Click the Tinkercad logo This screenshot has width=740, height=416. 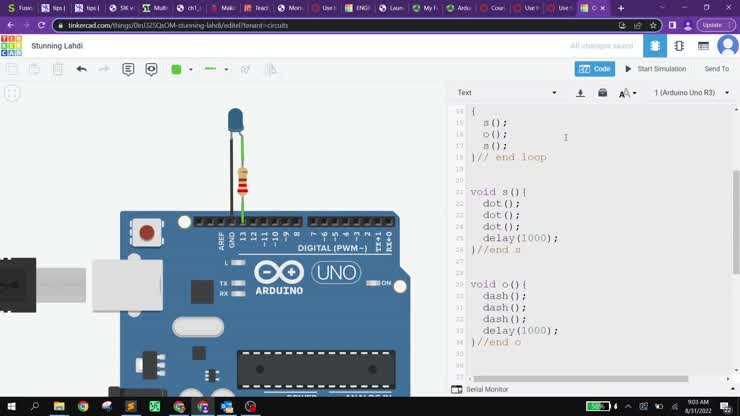(11, 45)
